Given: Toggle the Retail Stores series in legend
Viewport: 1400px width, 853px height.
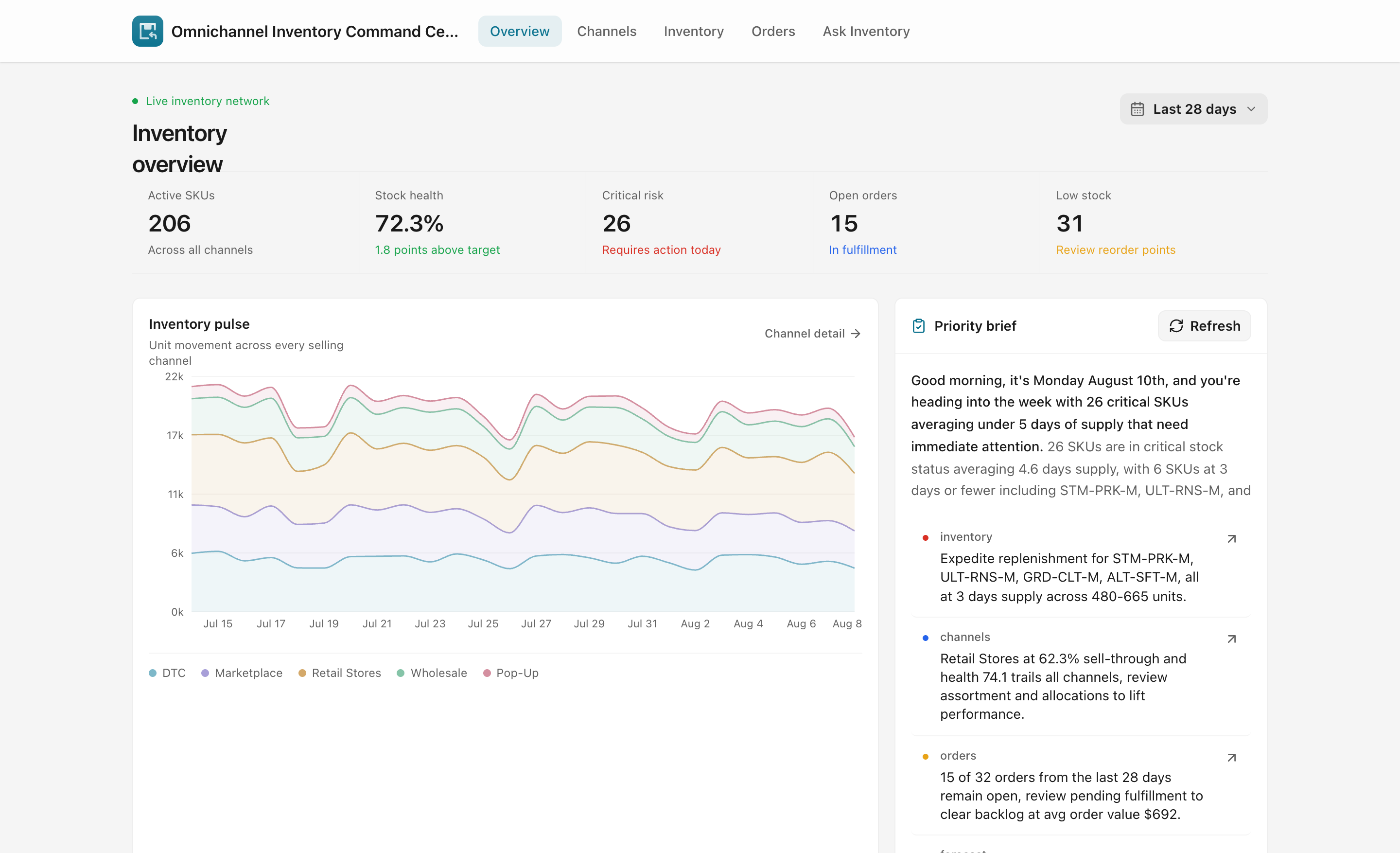Looking at the screenshot, I should tap(340, 673).
